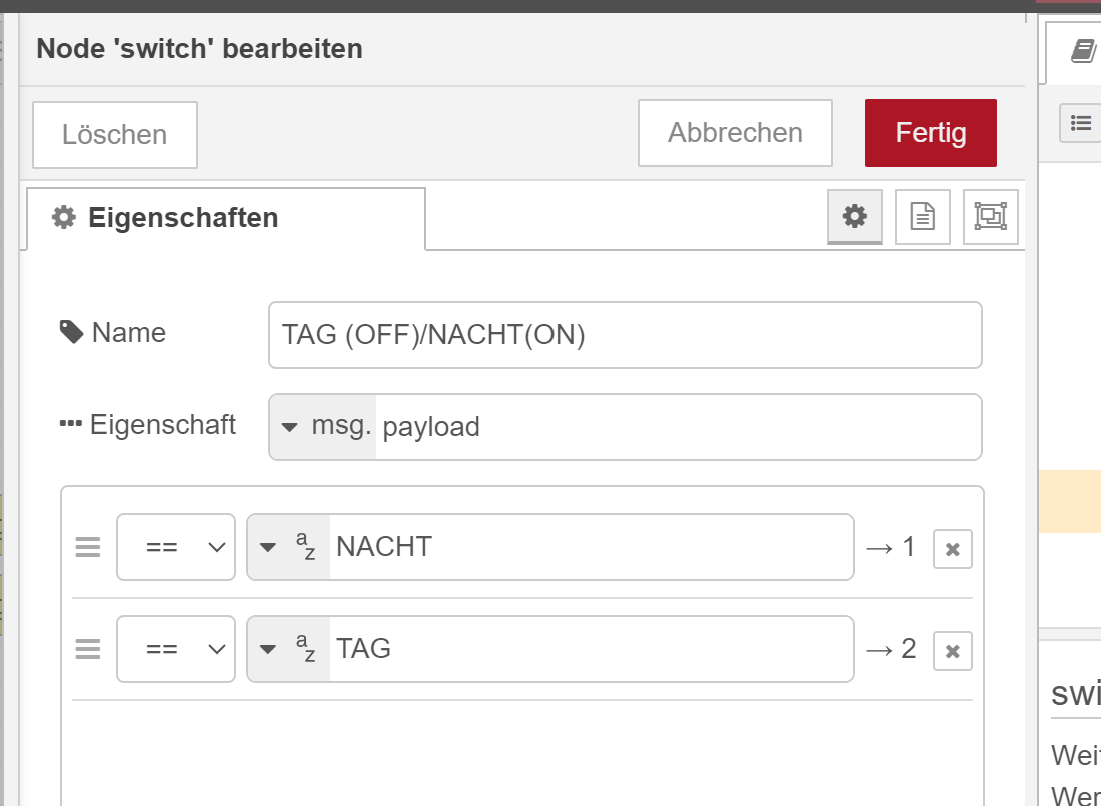This screenshot has width=1102, height=806.
Task: Click the Name text field
Action: [625, 335]
